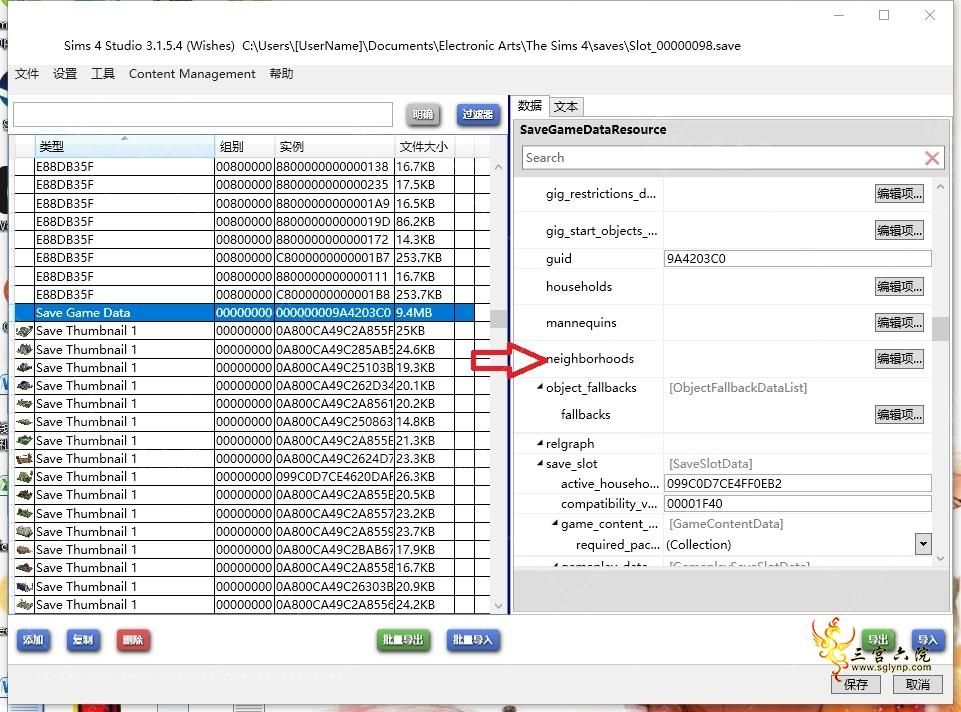Click the green 批量导出 batch export button
The height and width of the screenshot is (712, 961).
coord(403,640)
